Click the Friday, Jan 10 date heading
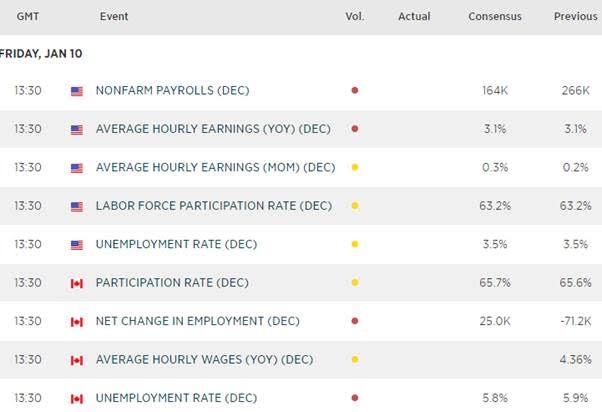 pyautogui.click(x=41, y=53)
